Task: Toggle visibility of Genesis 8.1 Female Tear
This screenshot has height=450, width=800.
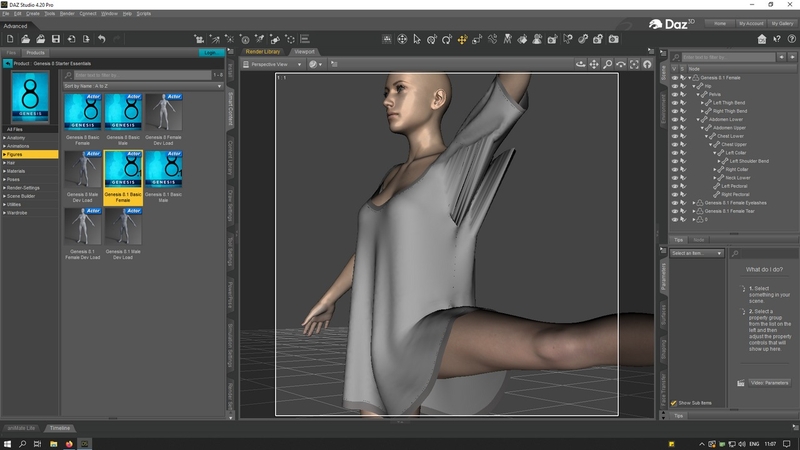Action: 674,211
